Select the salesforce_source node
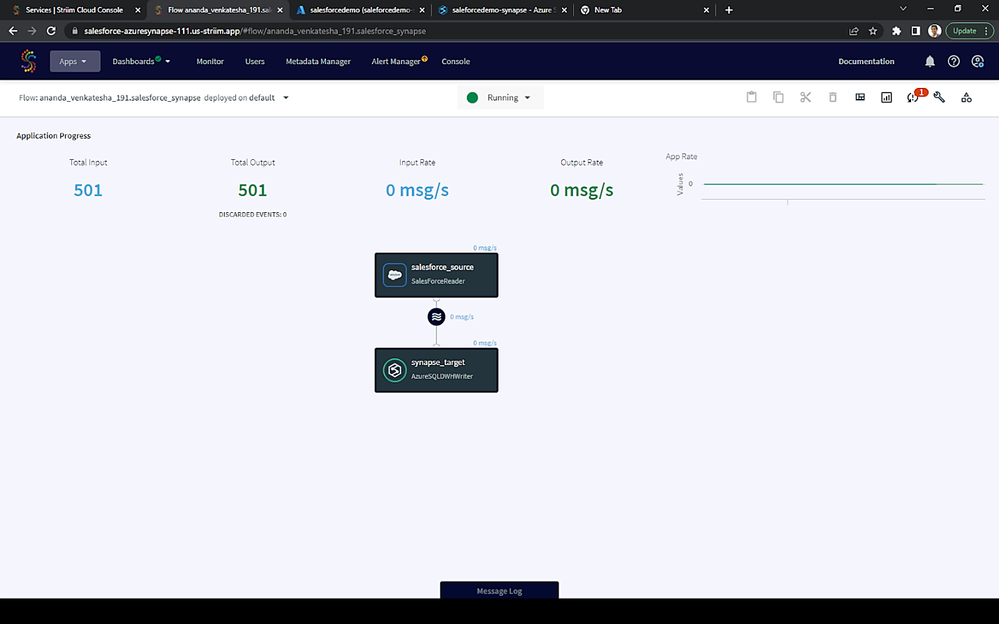This screenshot has width=999, height=624. (x=436, y=275)
